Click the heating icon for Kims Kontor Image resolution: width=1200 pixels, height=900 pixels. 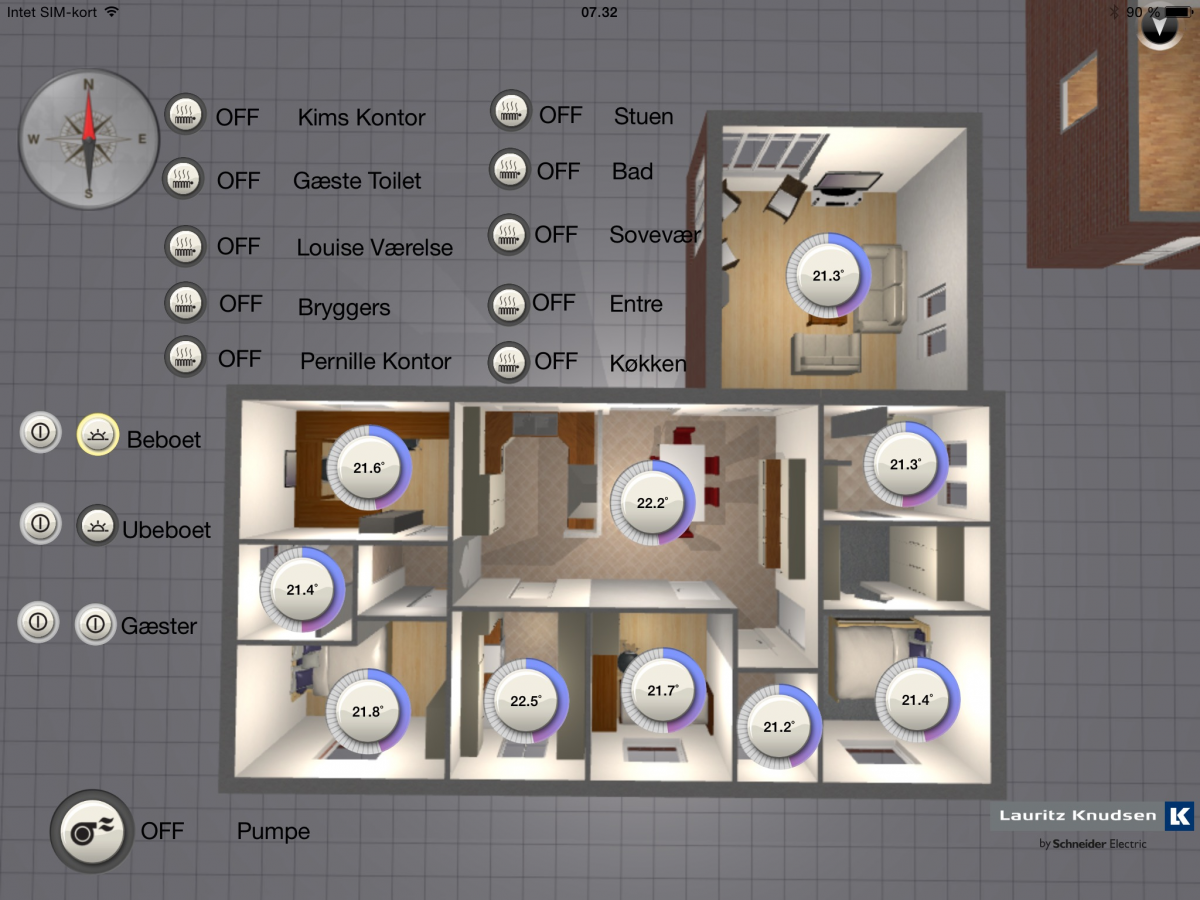185,115
